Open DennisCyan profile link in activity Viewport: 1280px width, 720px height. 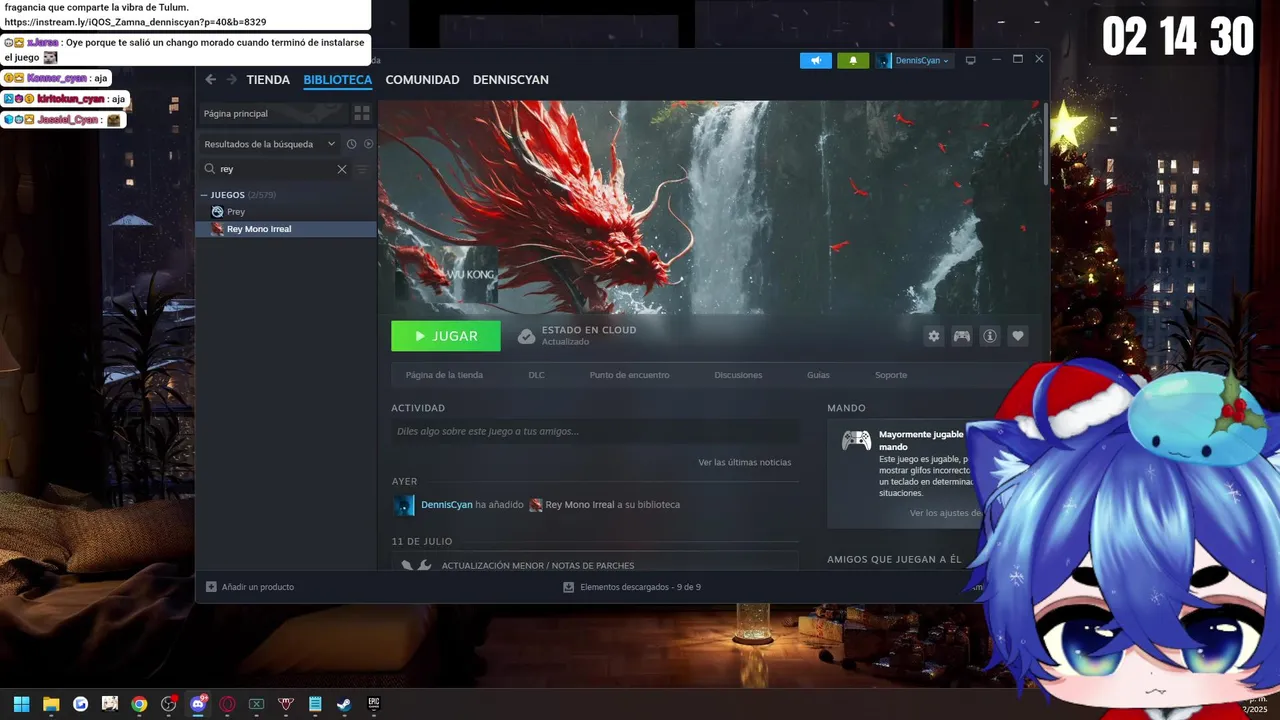coord(447,505)
